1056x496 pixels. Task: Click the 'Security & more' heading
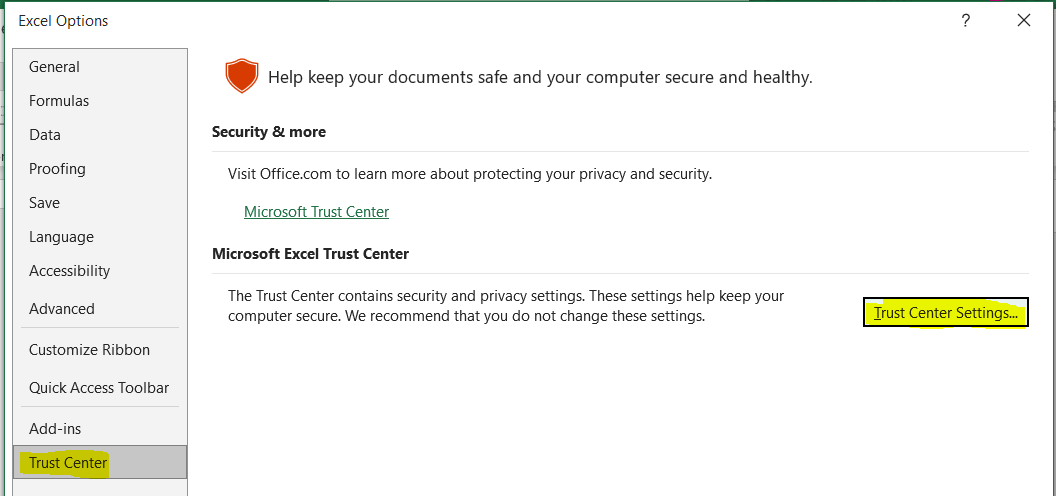[x=269, y=132]
